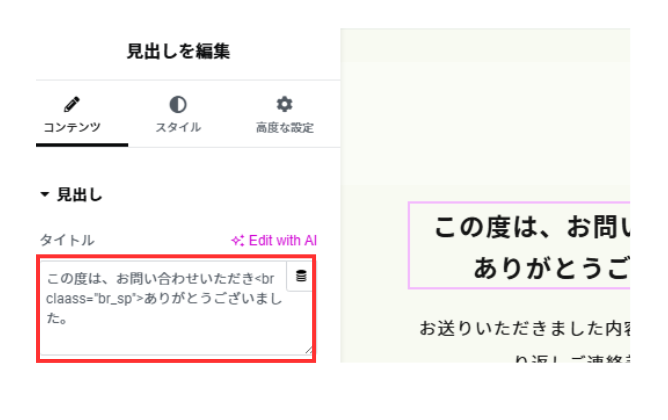Open the 高度な設定 tab
This screenshot has width=668, height=420.
pos(284,127)
